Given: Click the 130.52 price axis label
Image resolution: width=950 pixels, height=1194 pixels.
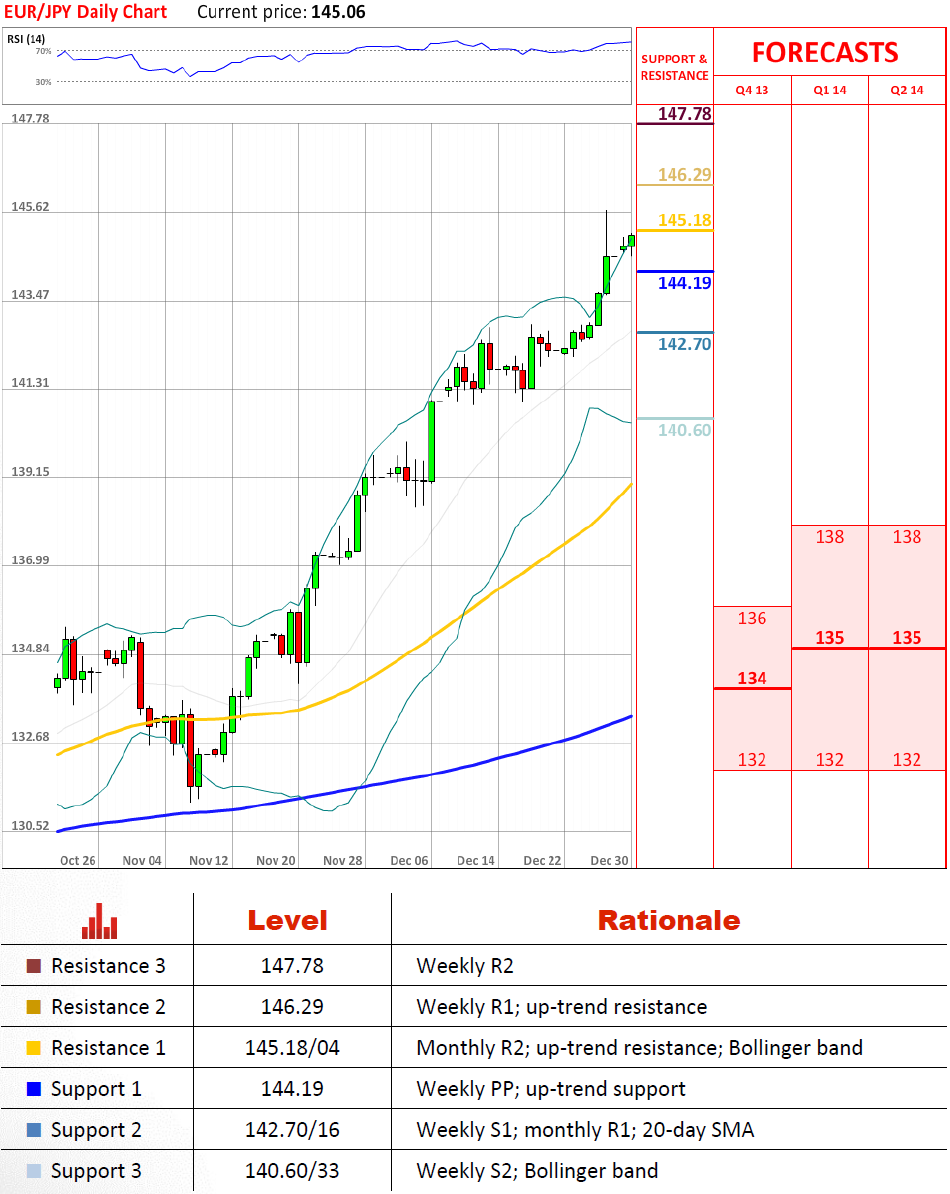Looking at the screenshot, I should coord(30,825).
